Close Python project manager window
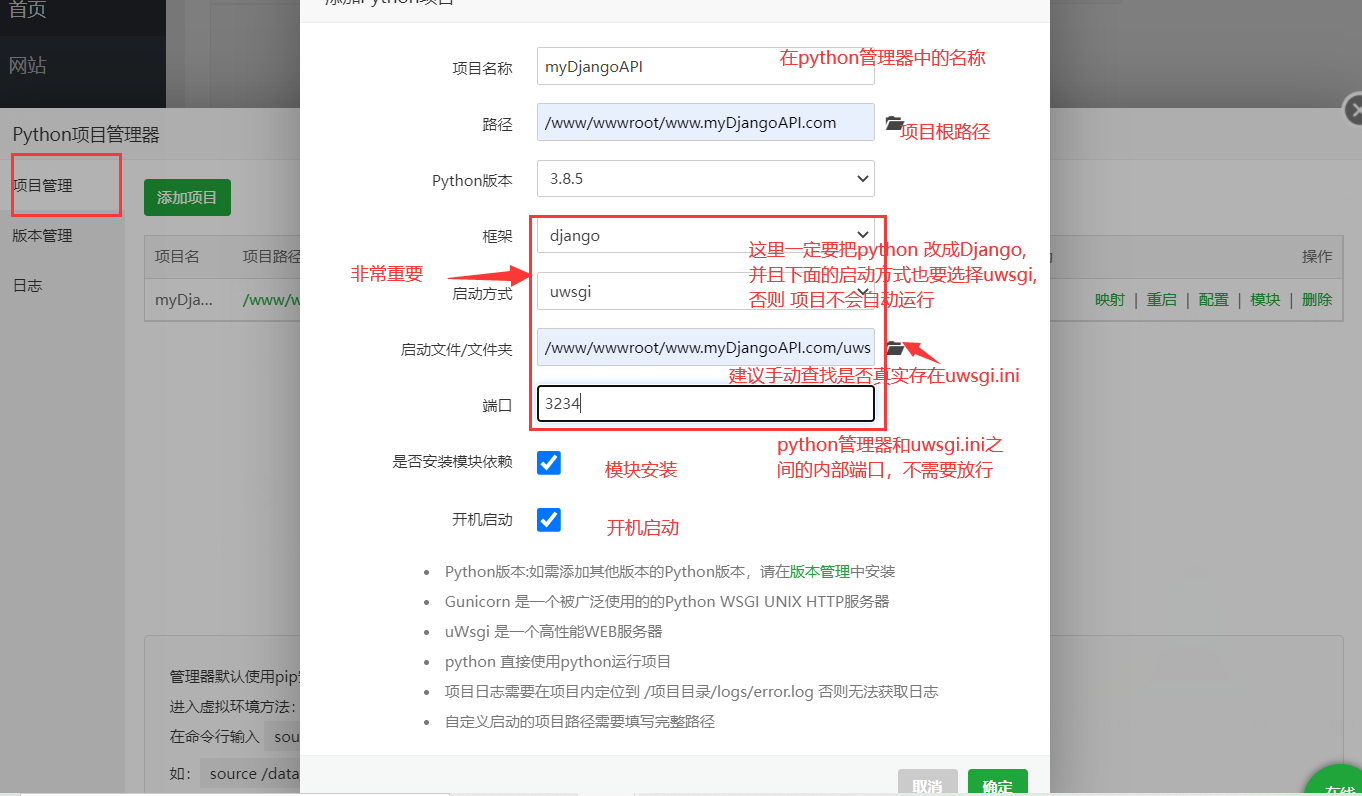The width and height of the screenshot is (1362, 796). coord(1353,109)
